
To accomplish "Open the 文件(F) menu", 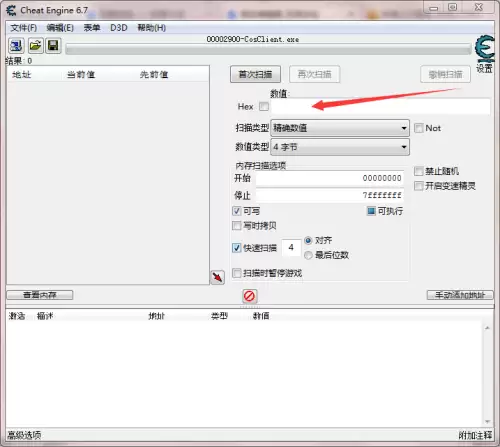I will (24, 28).
